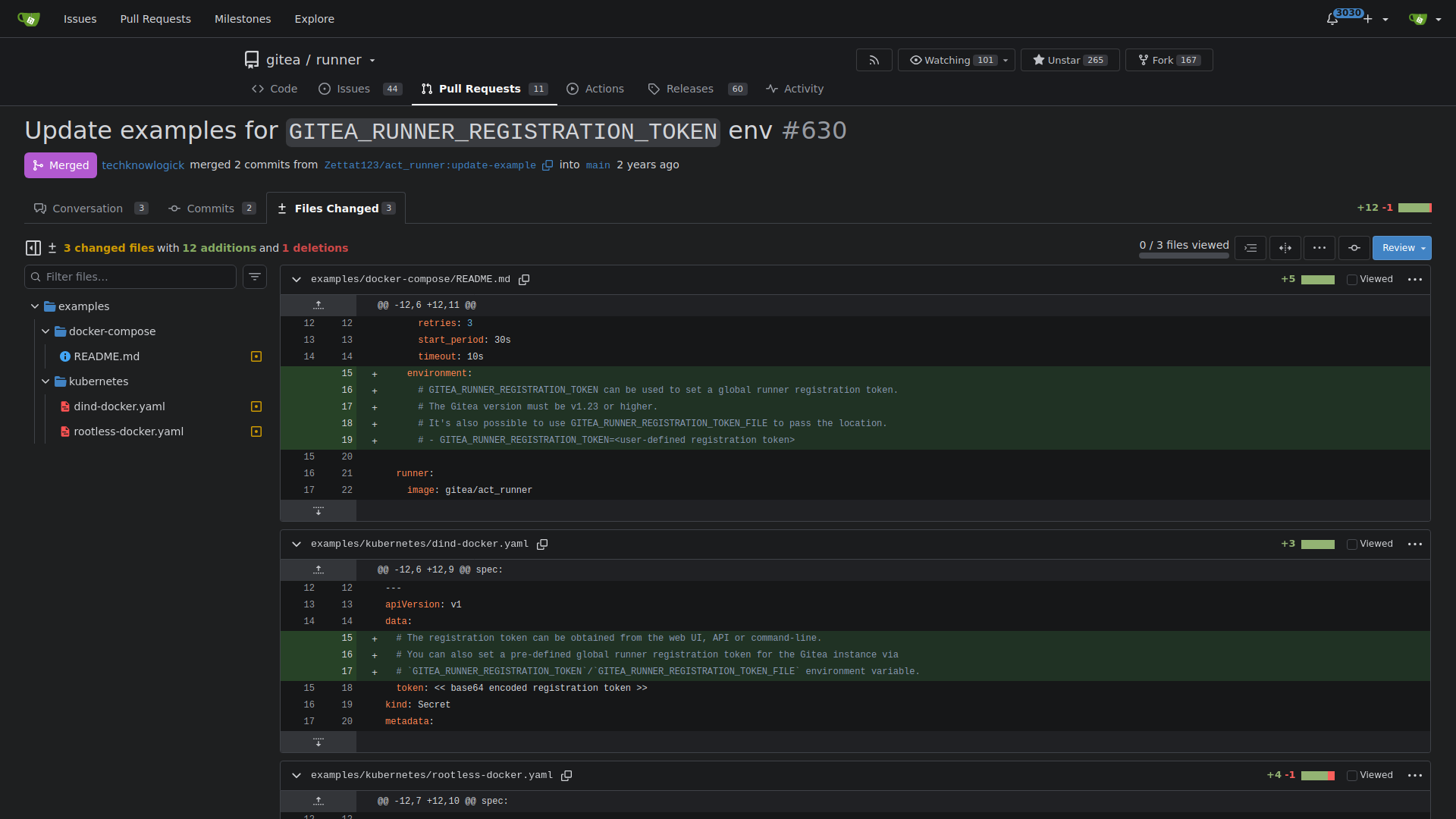Open more options for dind-docker.yaml file
Image resolution: width=1456 pixels, height=819 pixels.
(1415, 544)
